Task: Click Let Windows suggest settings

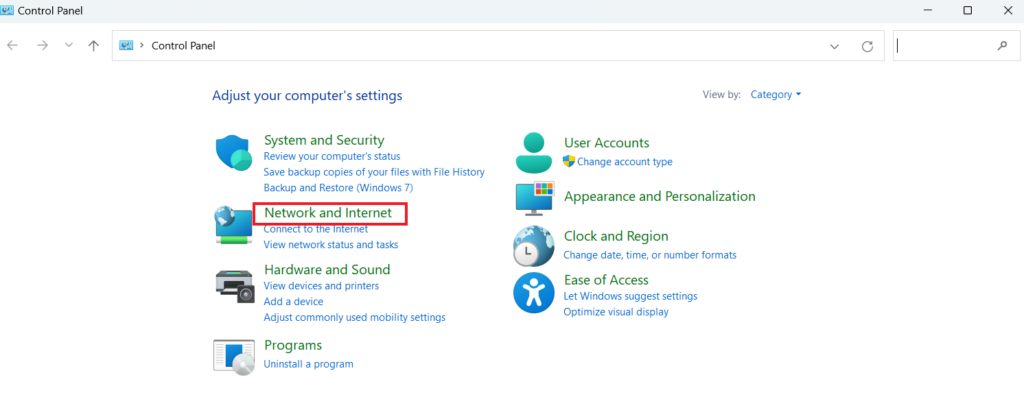Action: [x=630, y=296]
